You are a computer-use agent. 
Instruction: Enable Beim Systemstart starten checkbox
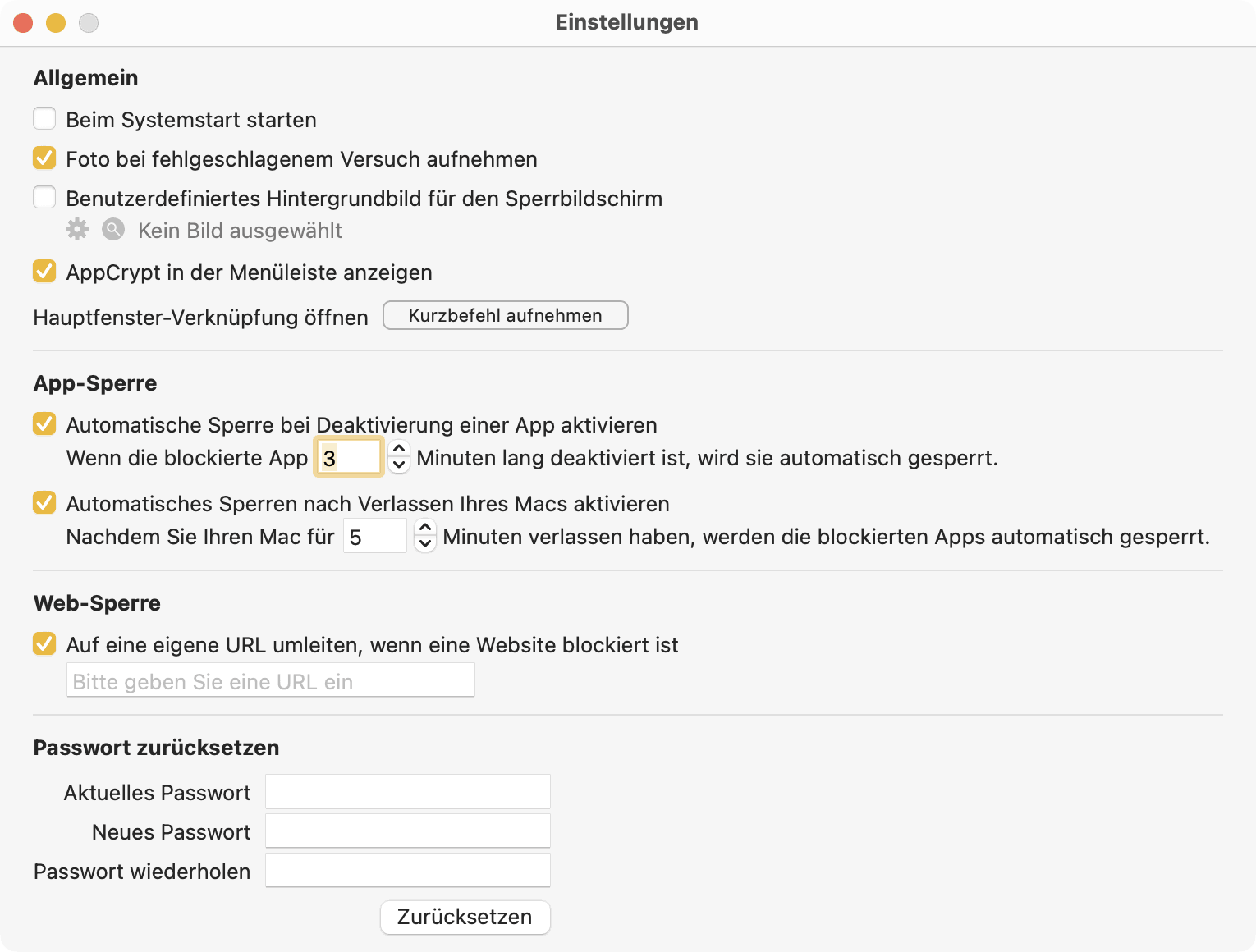point(44,118)
